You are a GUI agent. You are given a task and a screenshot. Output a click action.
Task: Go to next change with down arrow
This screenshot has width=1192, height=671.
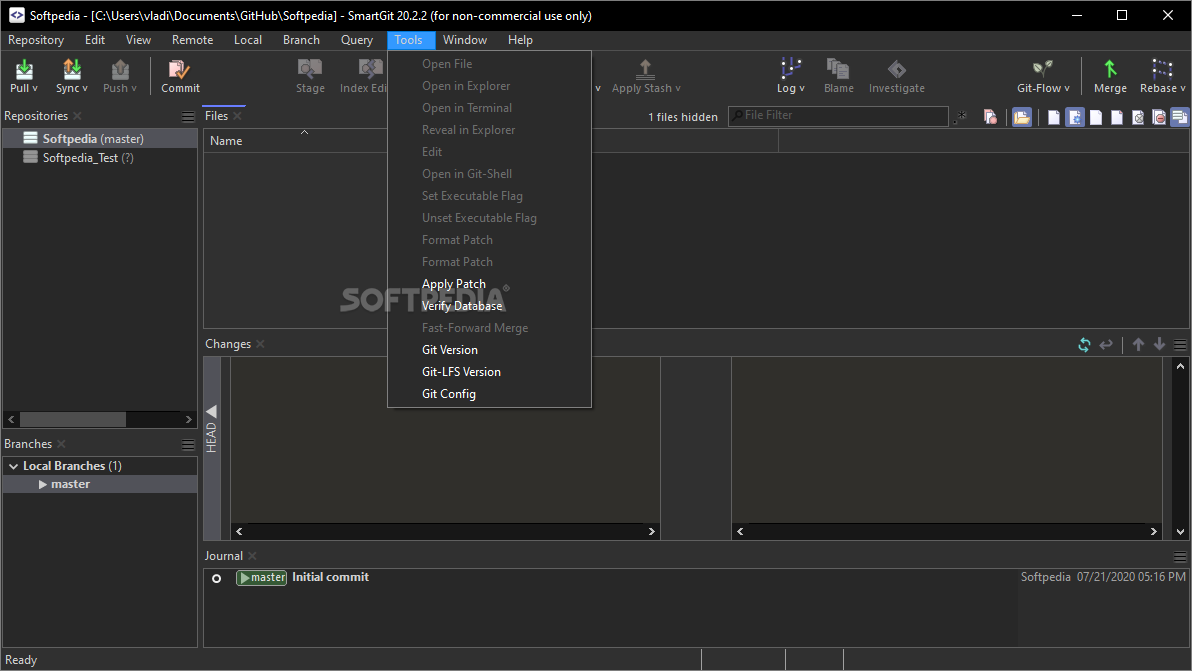[1159, 344]
